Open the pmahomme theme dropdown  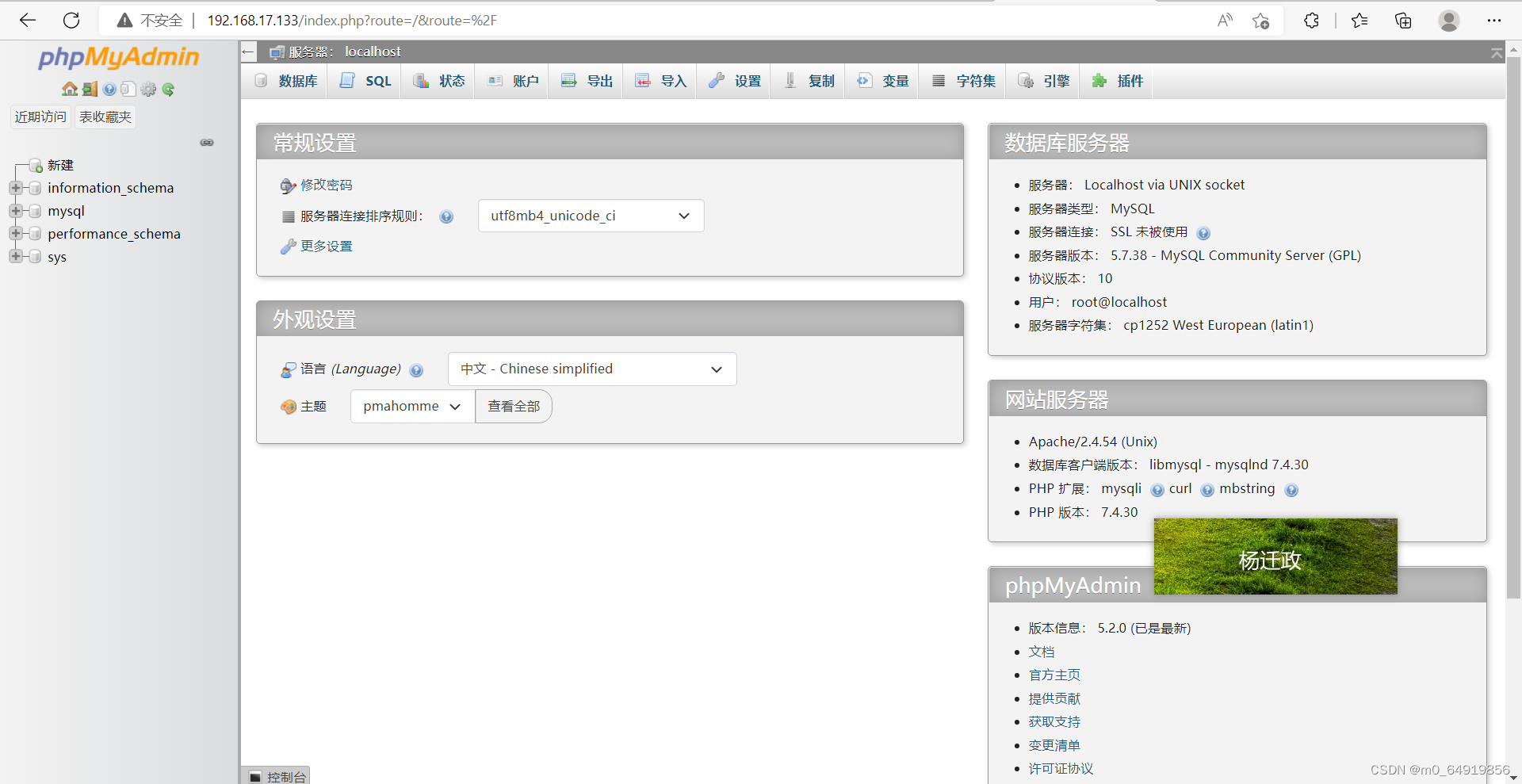coord(412,407)
